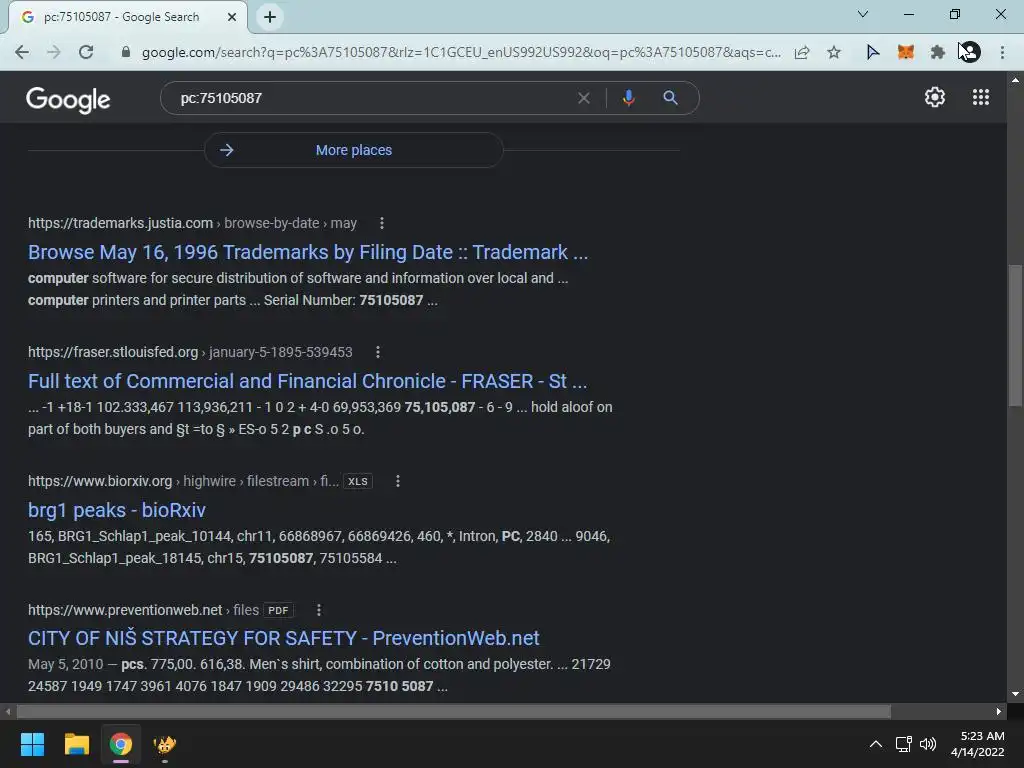
Task: Click the Chrome taskbar icon
Action: (x=121, y=744)
